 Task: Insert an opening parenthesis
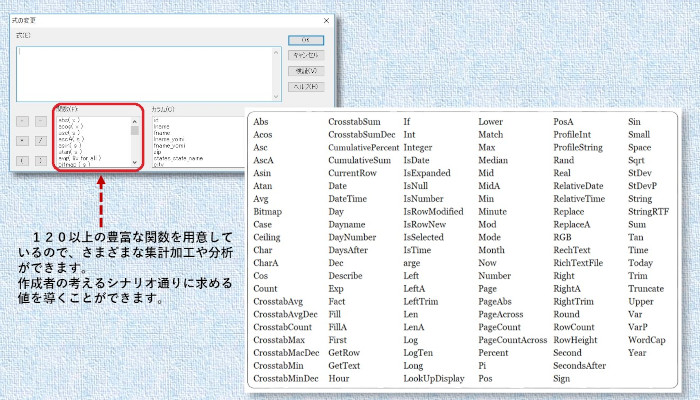23,159
